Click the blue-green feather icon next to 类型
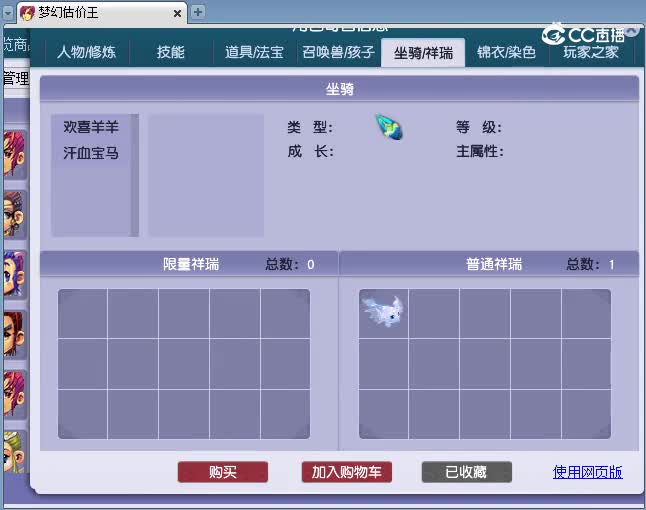Viewport: 646px width, 510px height. tap(389, 128)
